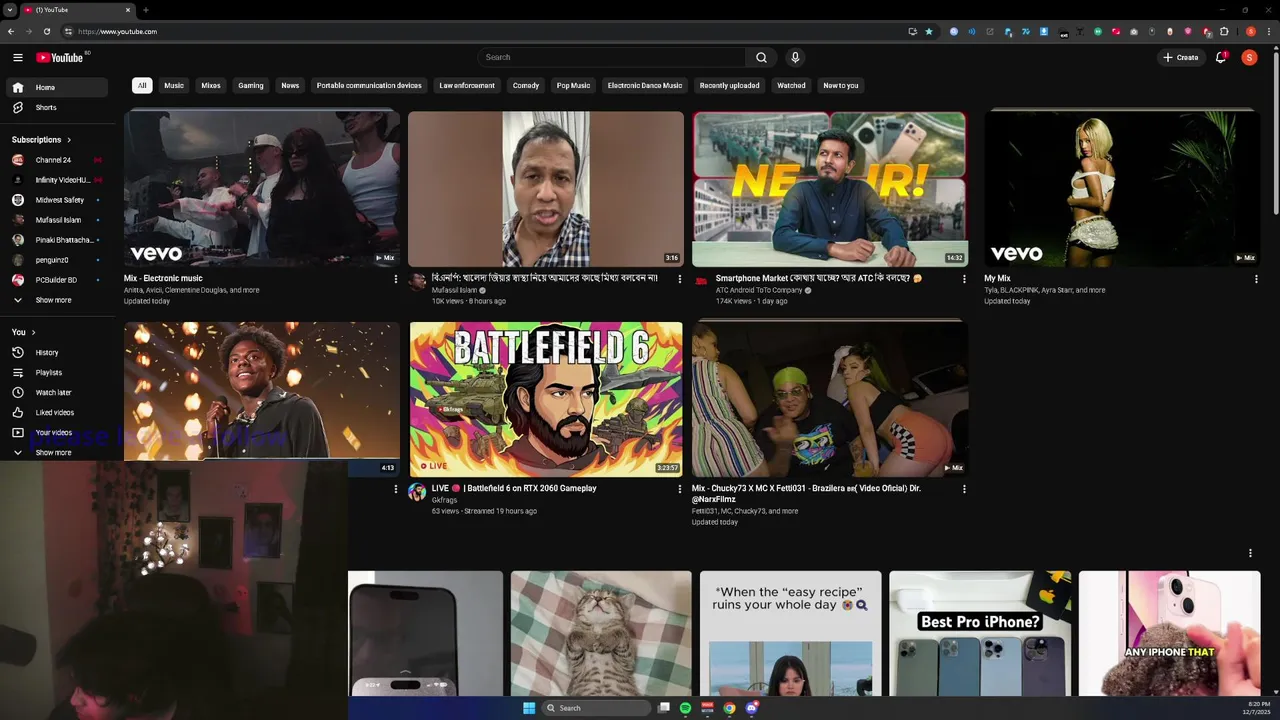Open the notifications bell
This screenshot has width=1280, height=720.
[1221, 57]
